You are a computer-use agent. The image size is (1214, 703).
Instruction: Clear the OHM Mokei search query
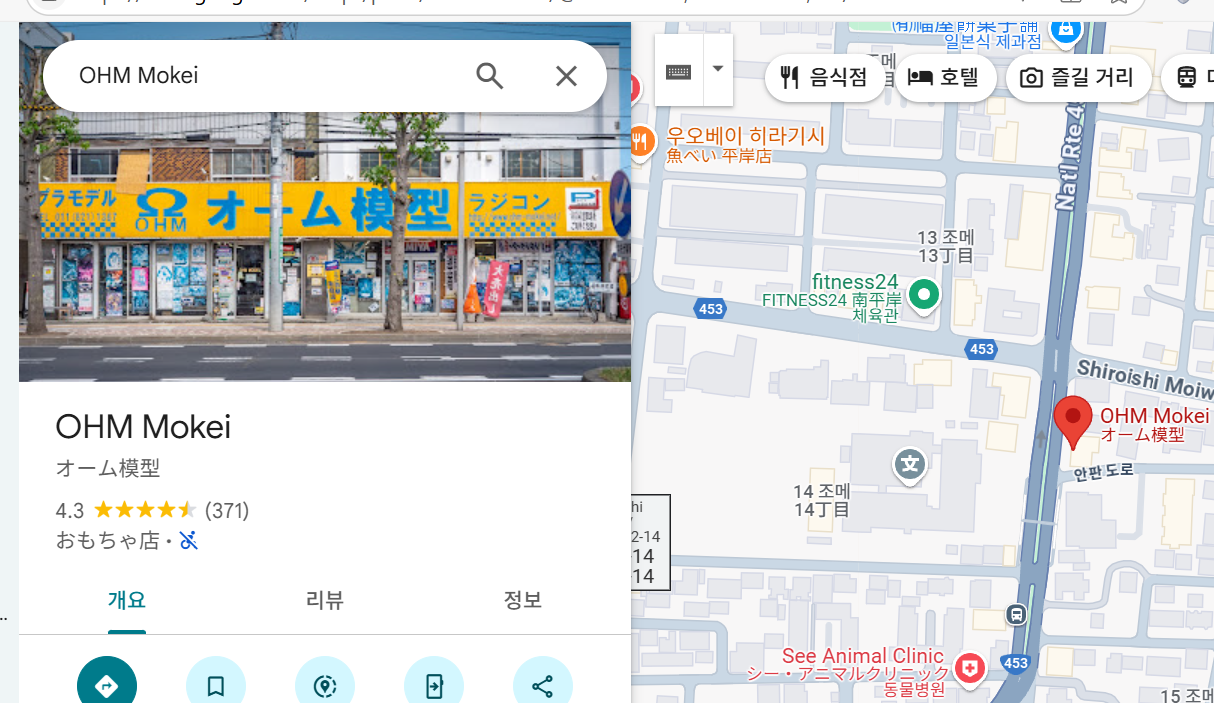pos(566,76)
